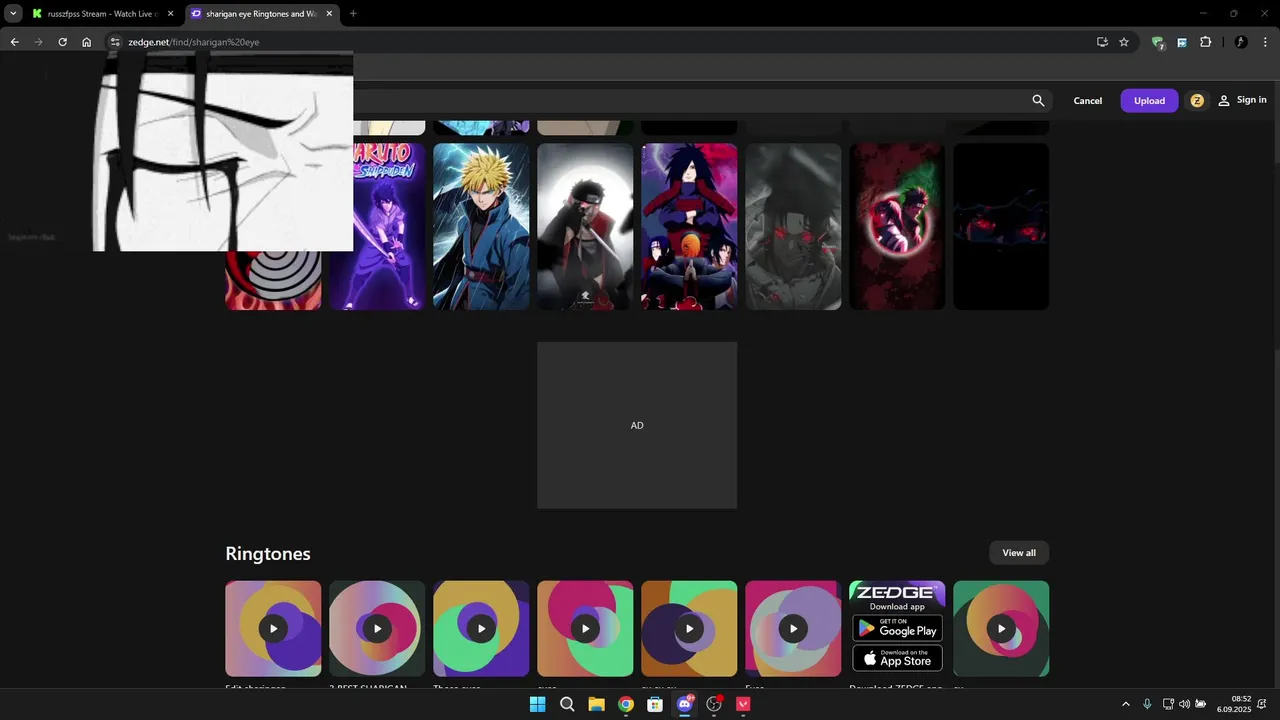The image size is (1280, 720).
Task: Click the Cancel search button
Action: [x=1088, y=101]
